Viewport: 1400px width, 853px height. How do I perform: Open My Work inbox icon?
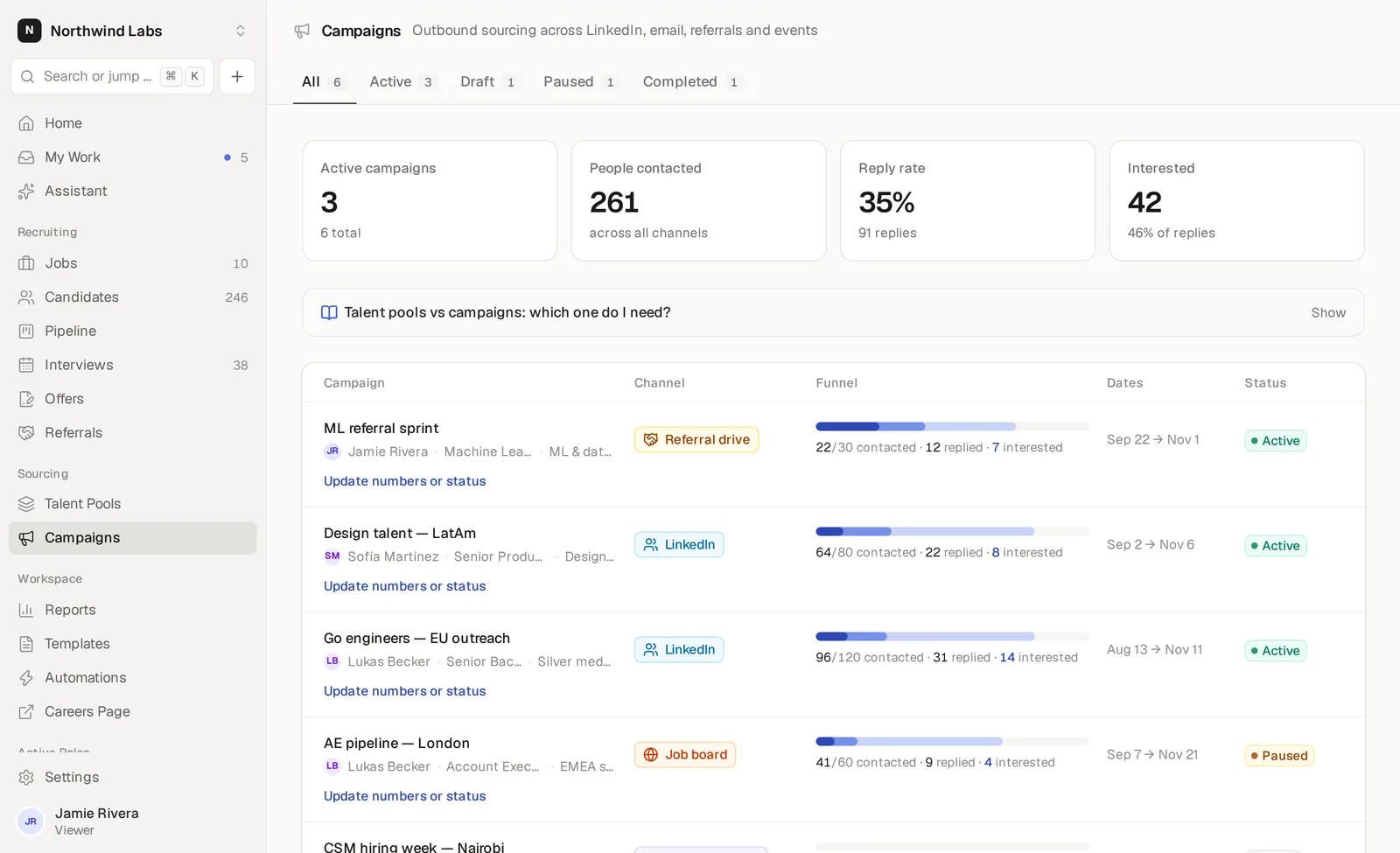click(x=26, y=157)
